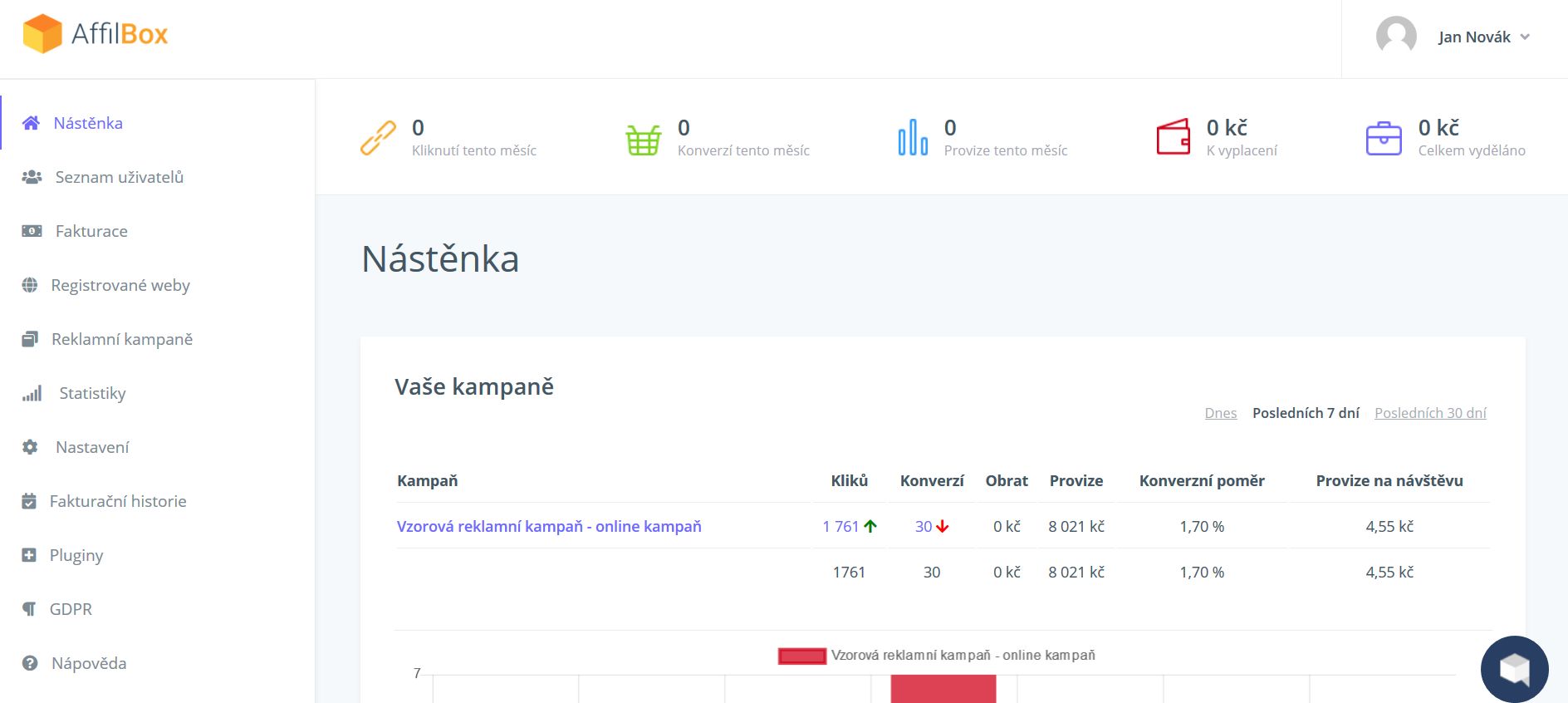Click the Provize column header
1568x703 pixels.
coord(1076,480)
